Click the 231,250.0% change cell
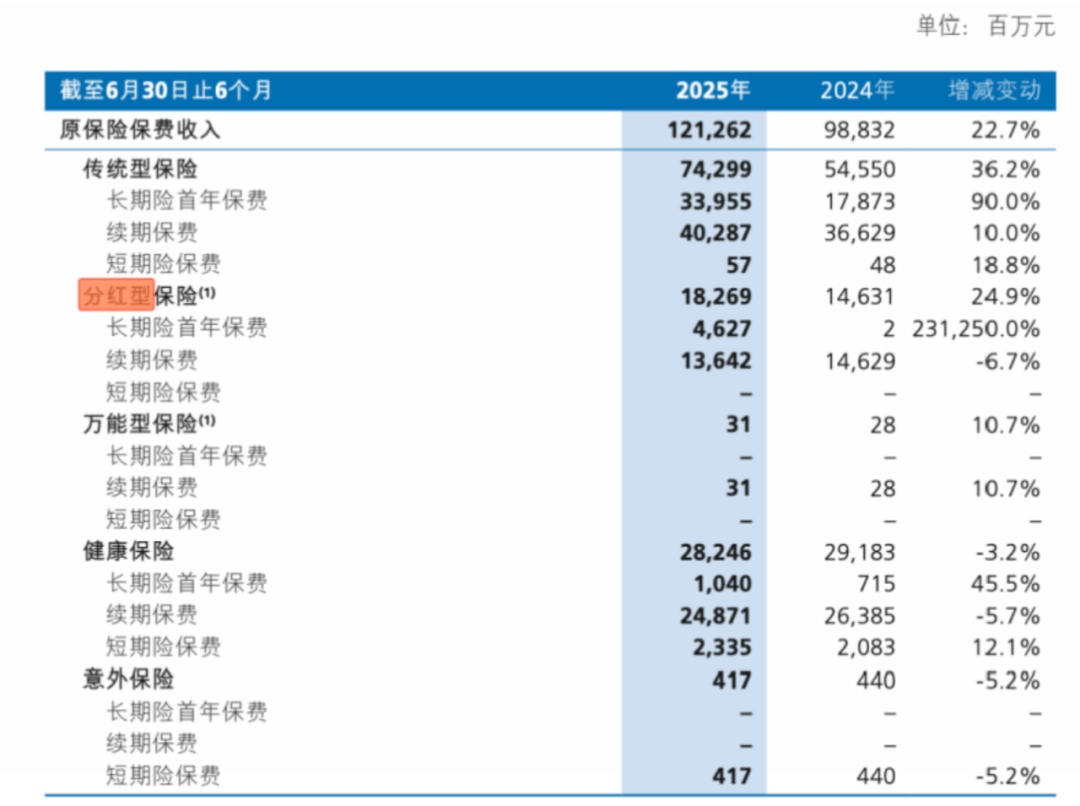Image resolution: width=1080 pixels, height=806 pixels. point(976,328)
